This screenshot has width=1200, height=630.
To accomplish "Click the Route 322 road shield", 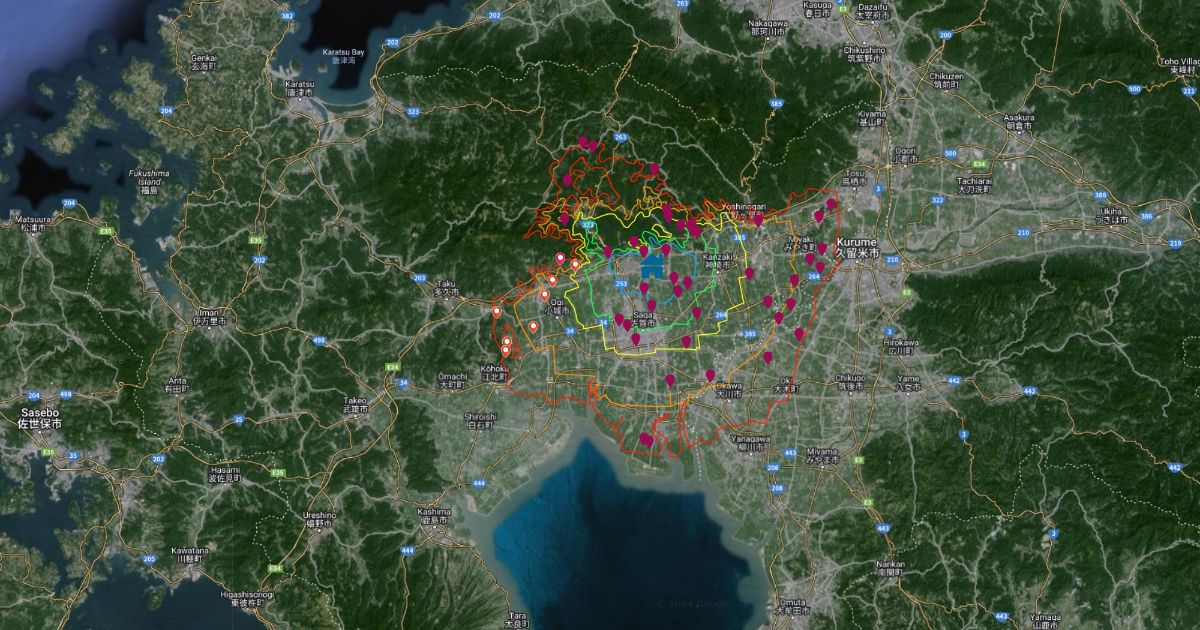I will pyautogui.click(x=937, y=200).
